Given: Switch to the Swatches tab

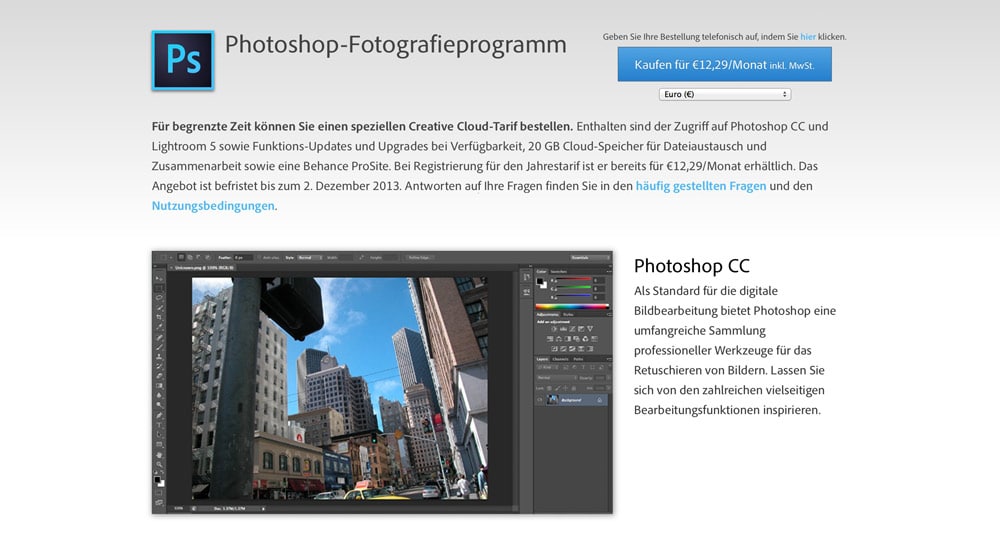Looking at the screenshot, I should pos(559,271).
